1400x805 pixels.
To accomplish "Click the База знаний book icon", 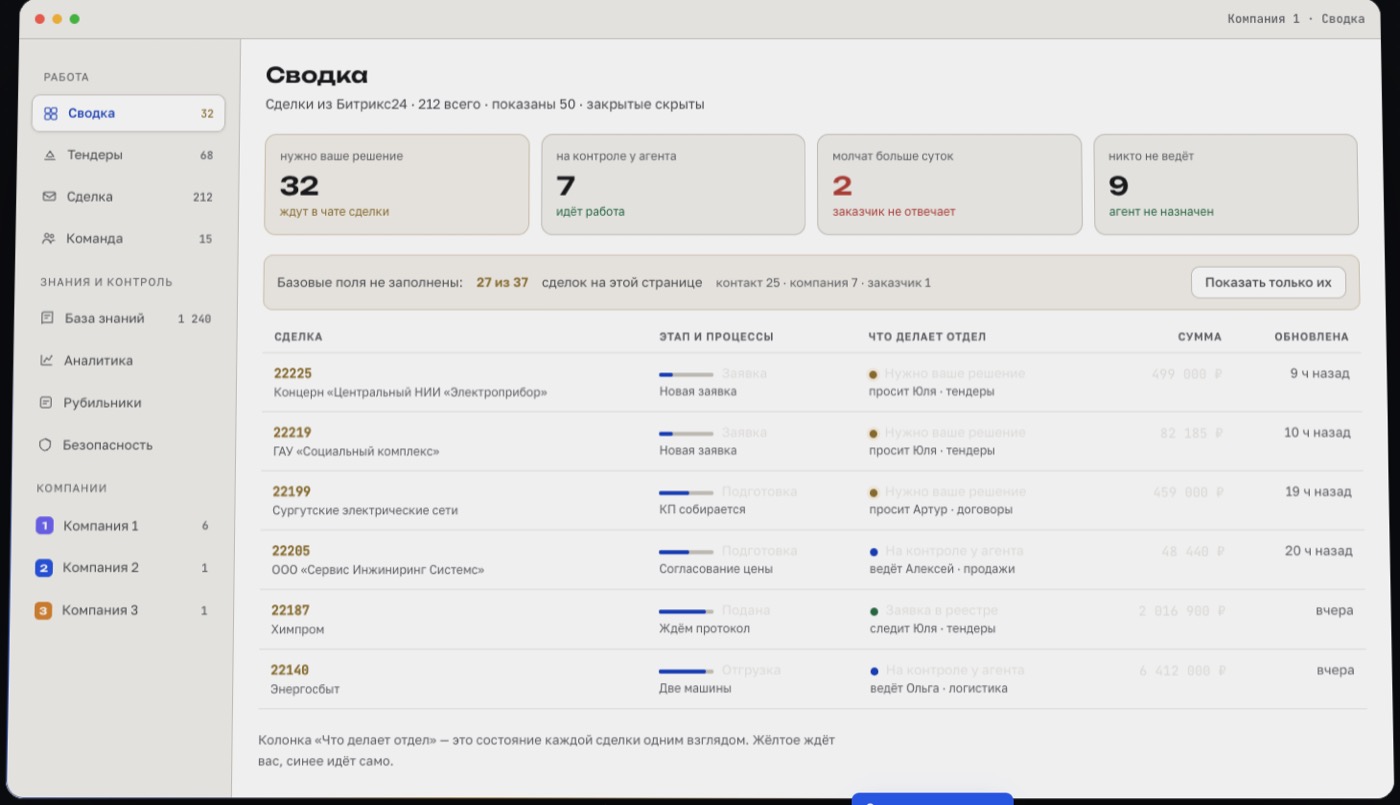I will tap(47, 319).
